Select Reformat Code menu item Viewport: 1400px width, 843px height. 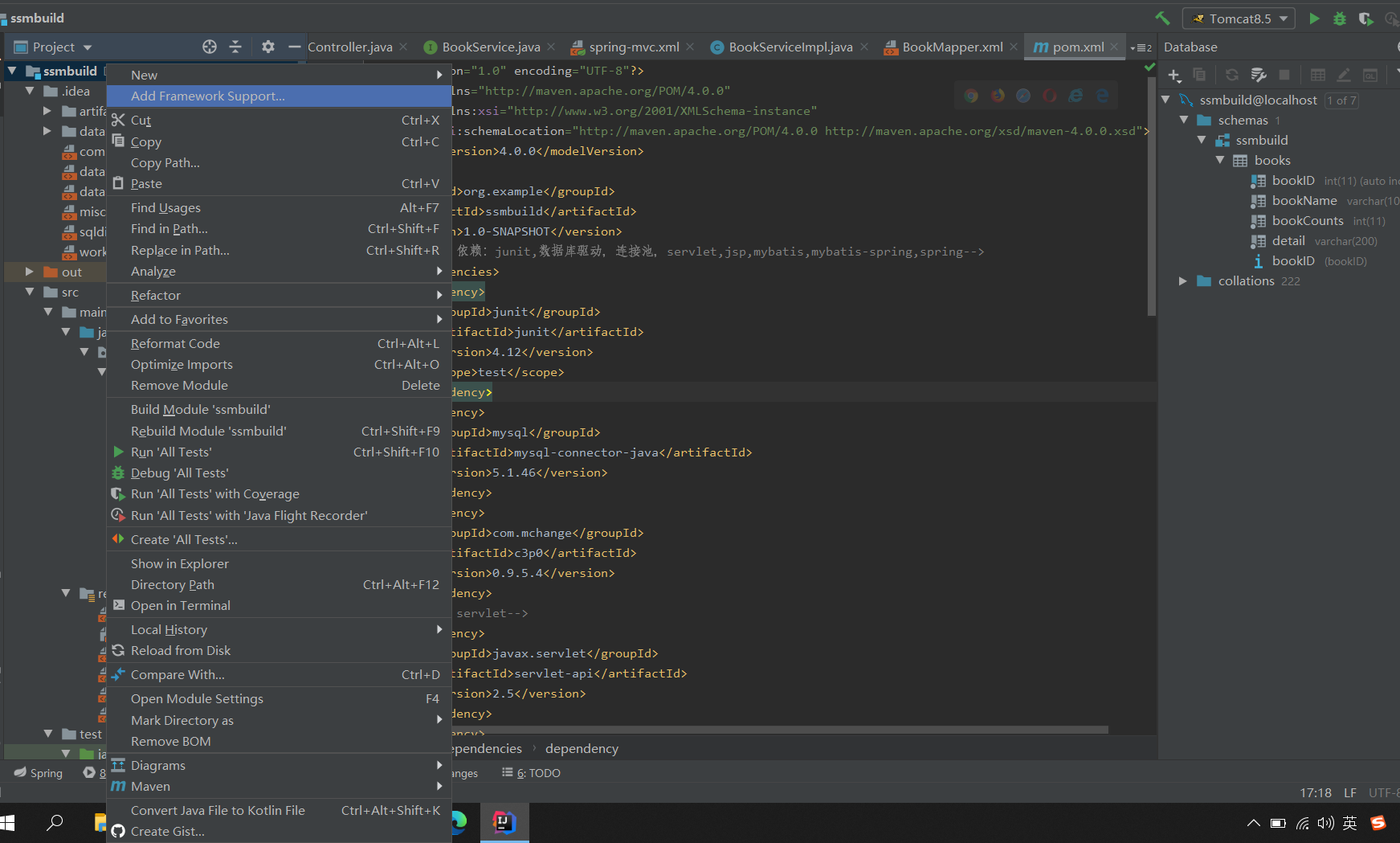(280, 343)
